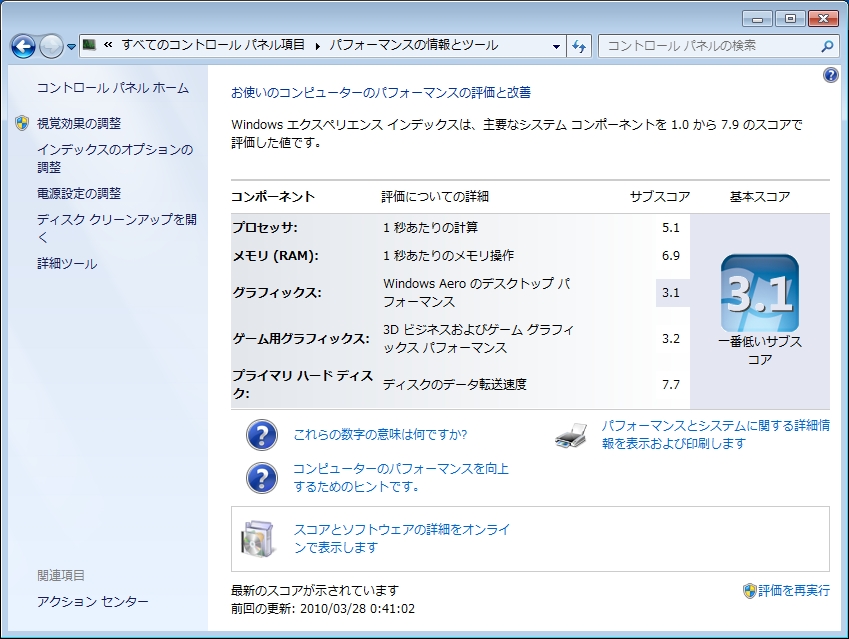
Task: Open アクション センター related link
Action: (x=93, y=601)
